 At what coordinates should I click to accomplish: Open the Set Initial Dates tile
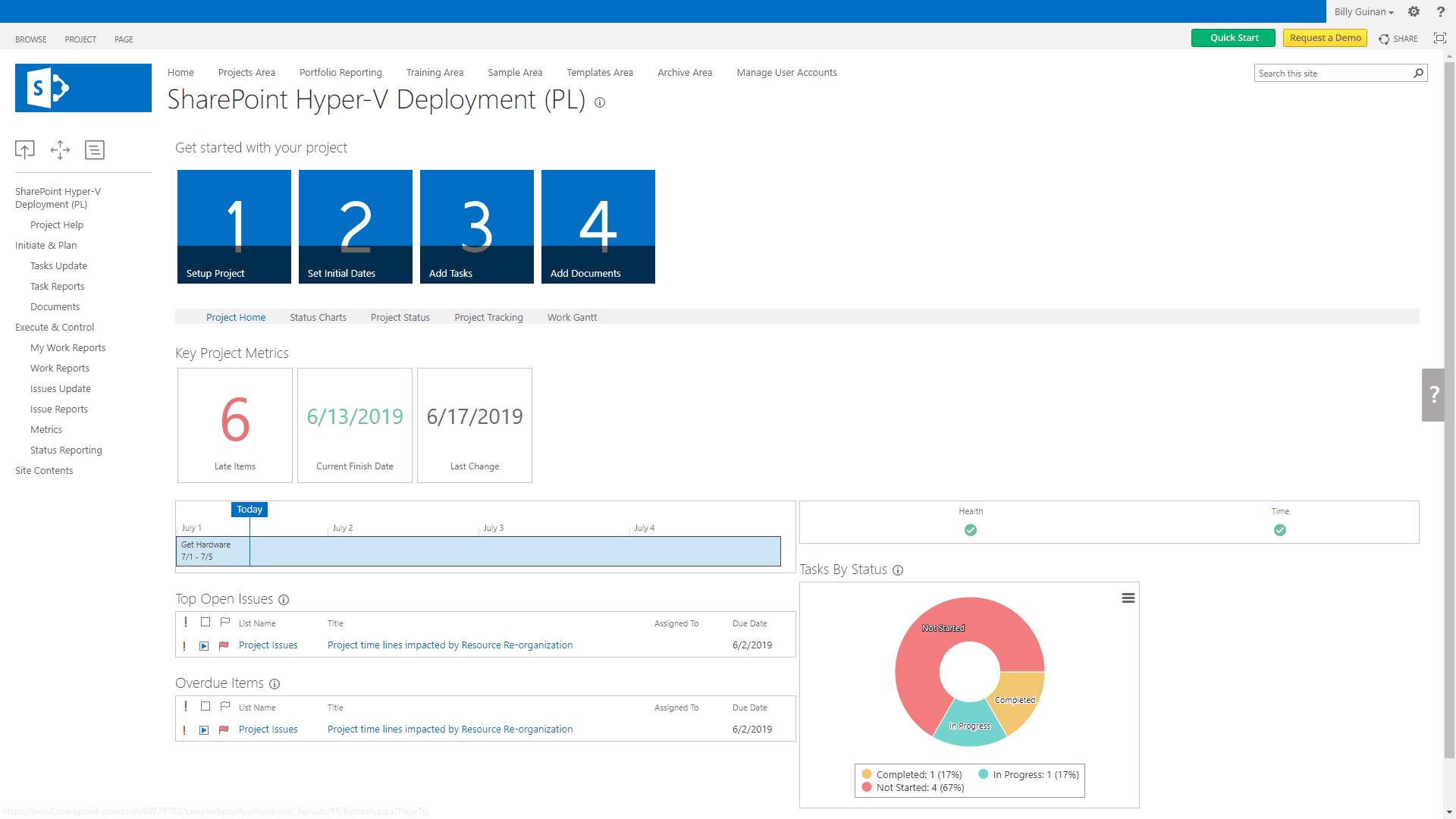[356, 227]
